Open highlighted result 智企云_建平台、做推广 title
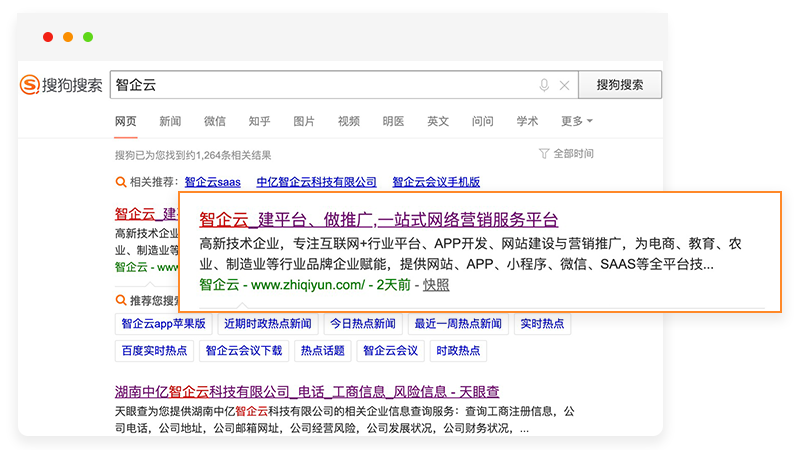 point(379,220)
